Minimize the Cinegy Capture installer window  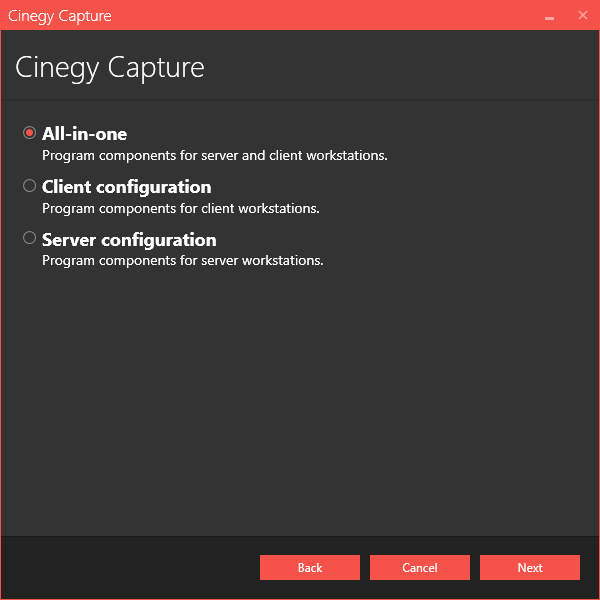tap(549, 16)
